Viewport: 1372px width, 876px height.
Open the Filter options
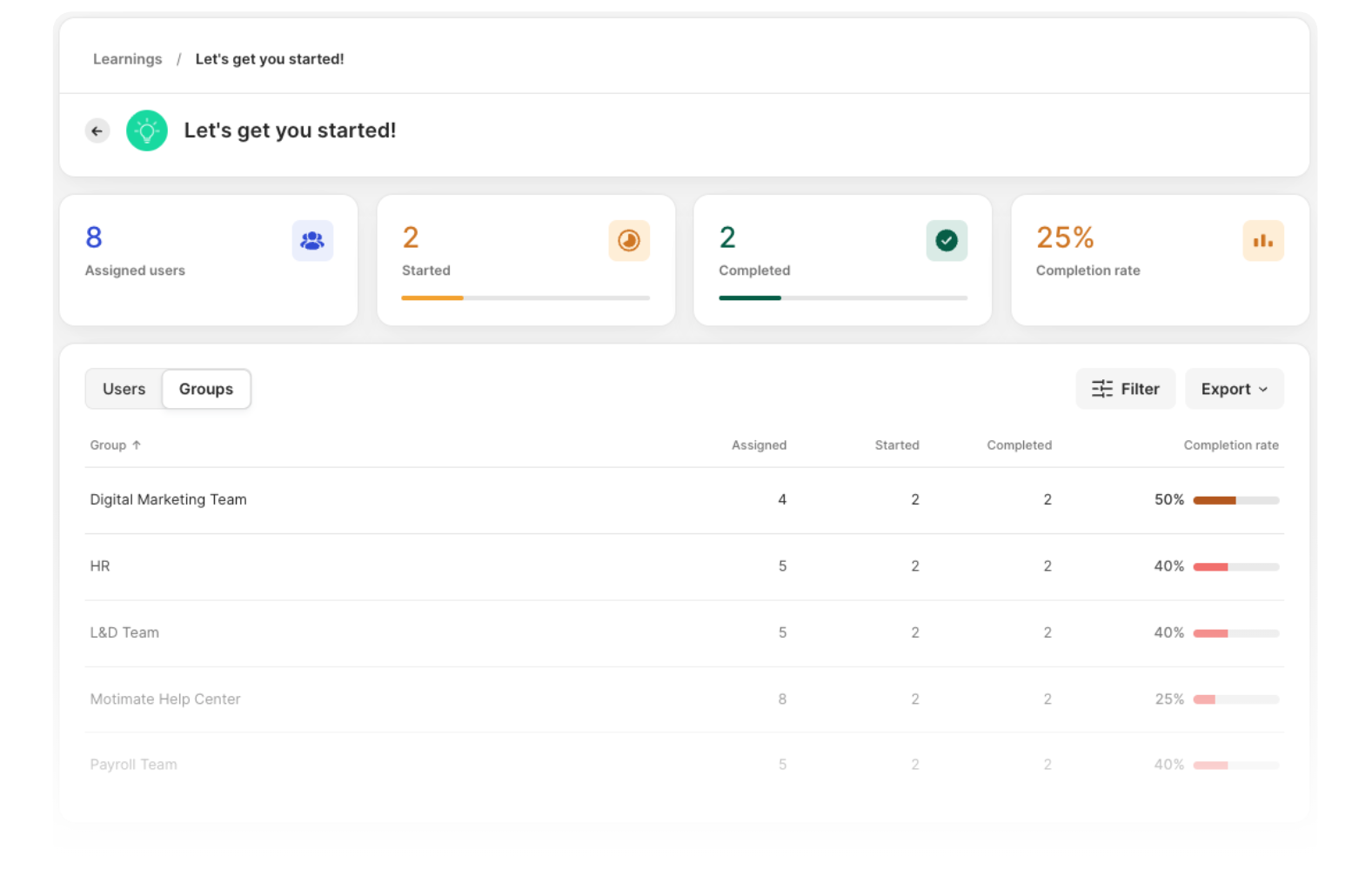point(1126,389)
